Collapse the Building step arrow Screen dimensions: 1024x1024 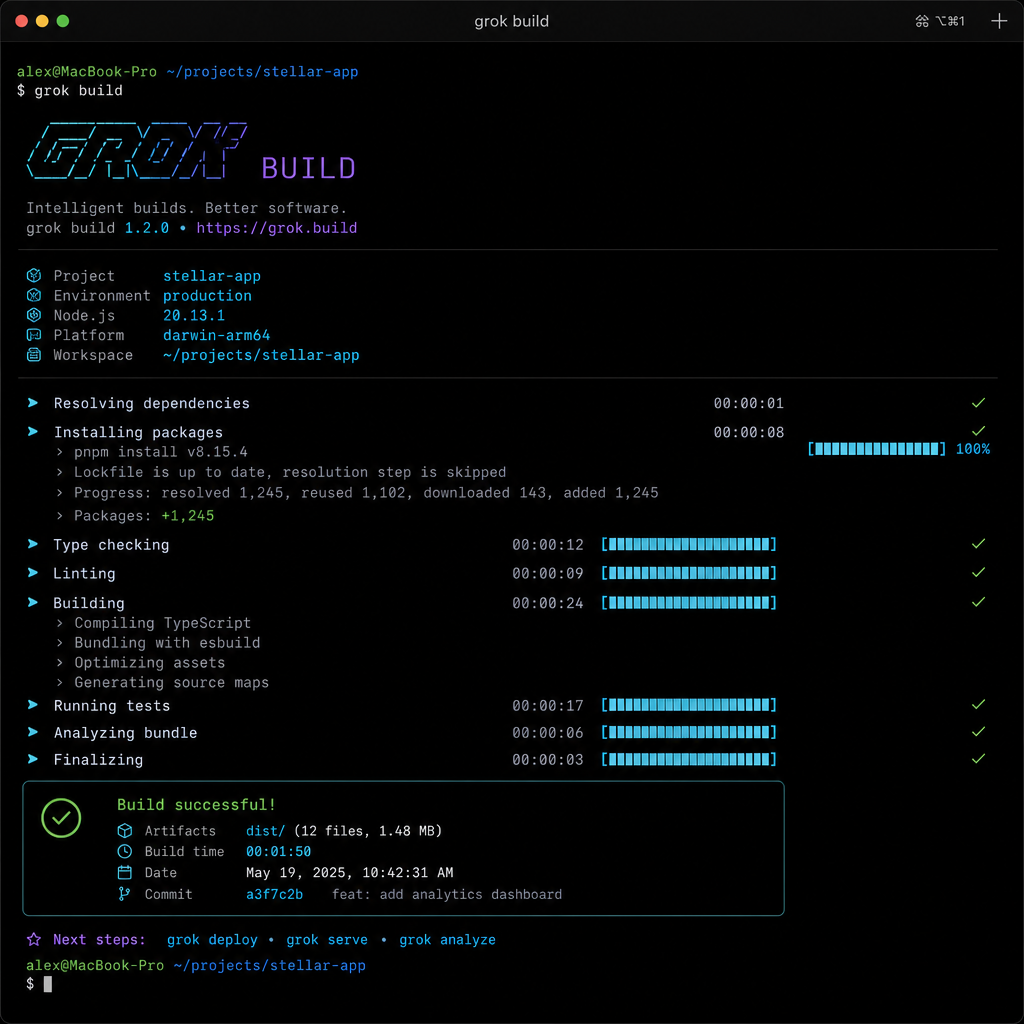[33, 601]
